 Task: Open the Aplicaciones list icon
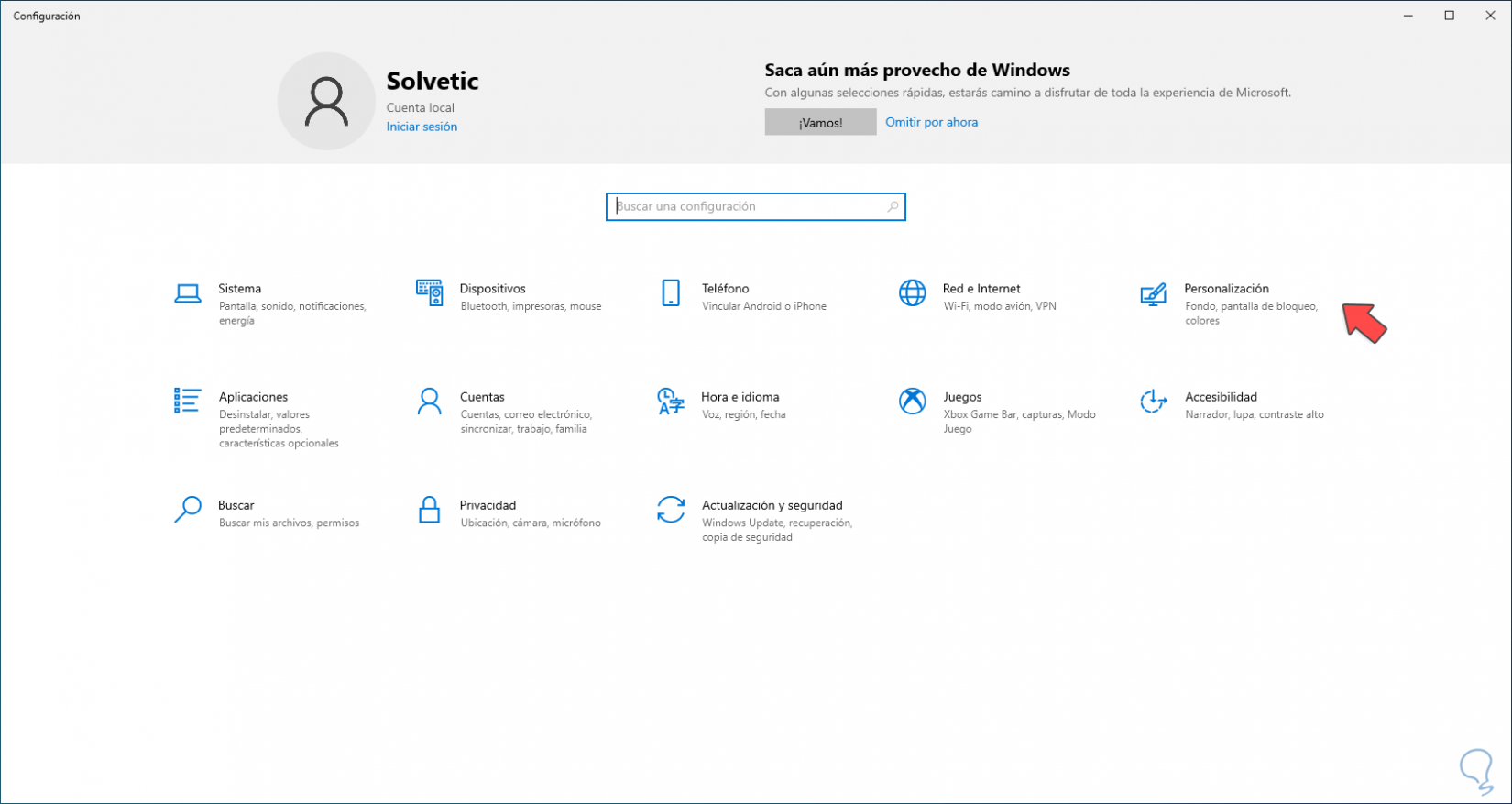click(188, 401)
